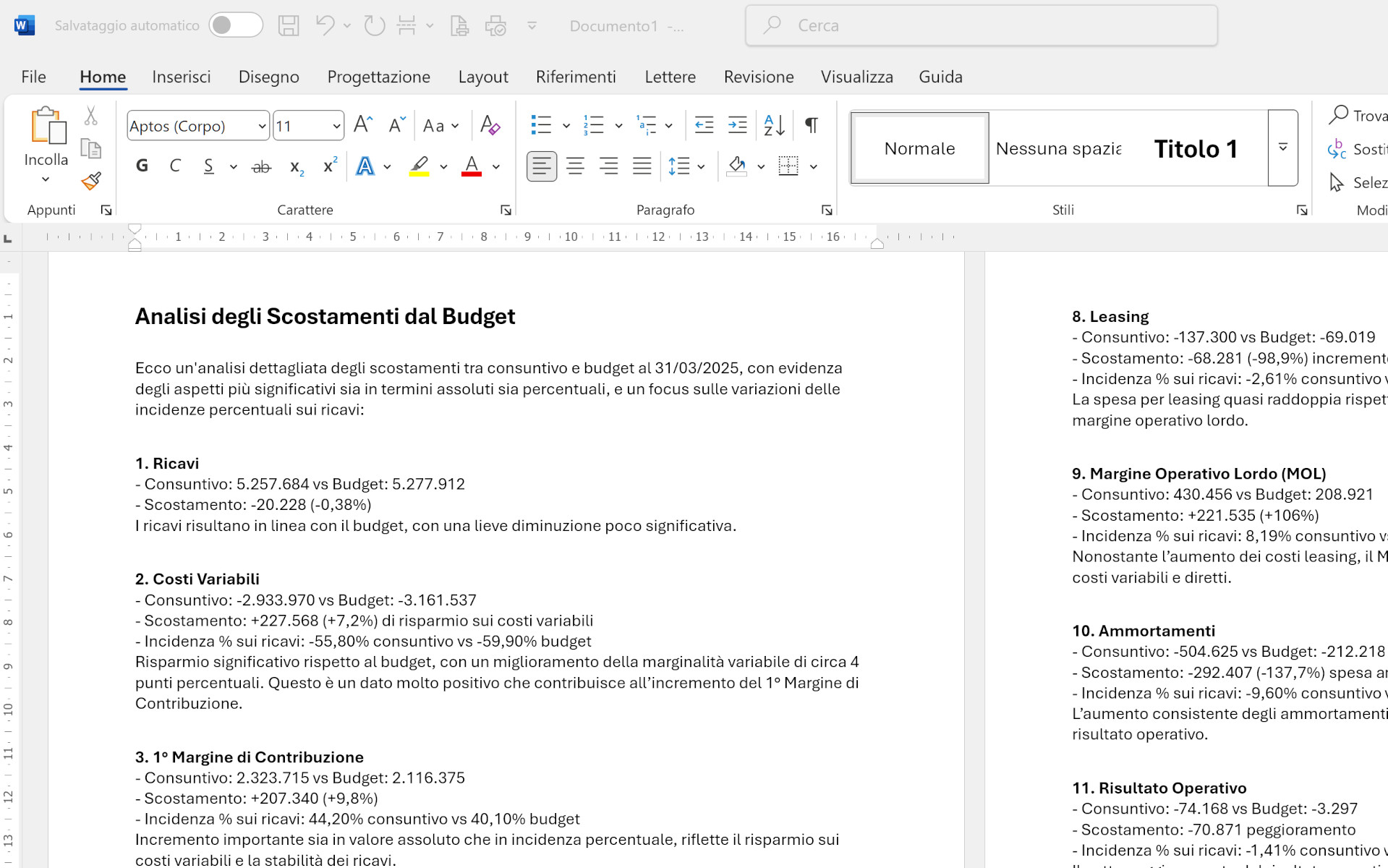Viewport: 1388px width, 868px height.
Task: Open the font color dropdown arrow
Action: coord(496,167)
